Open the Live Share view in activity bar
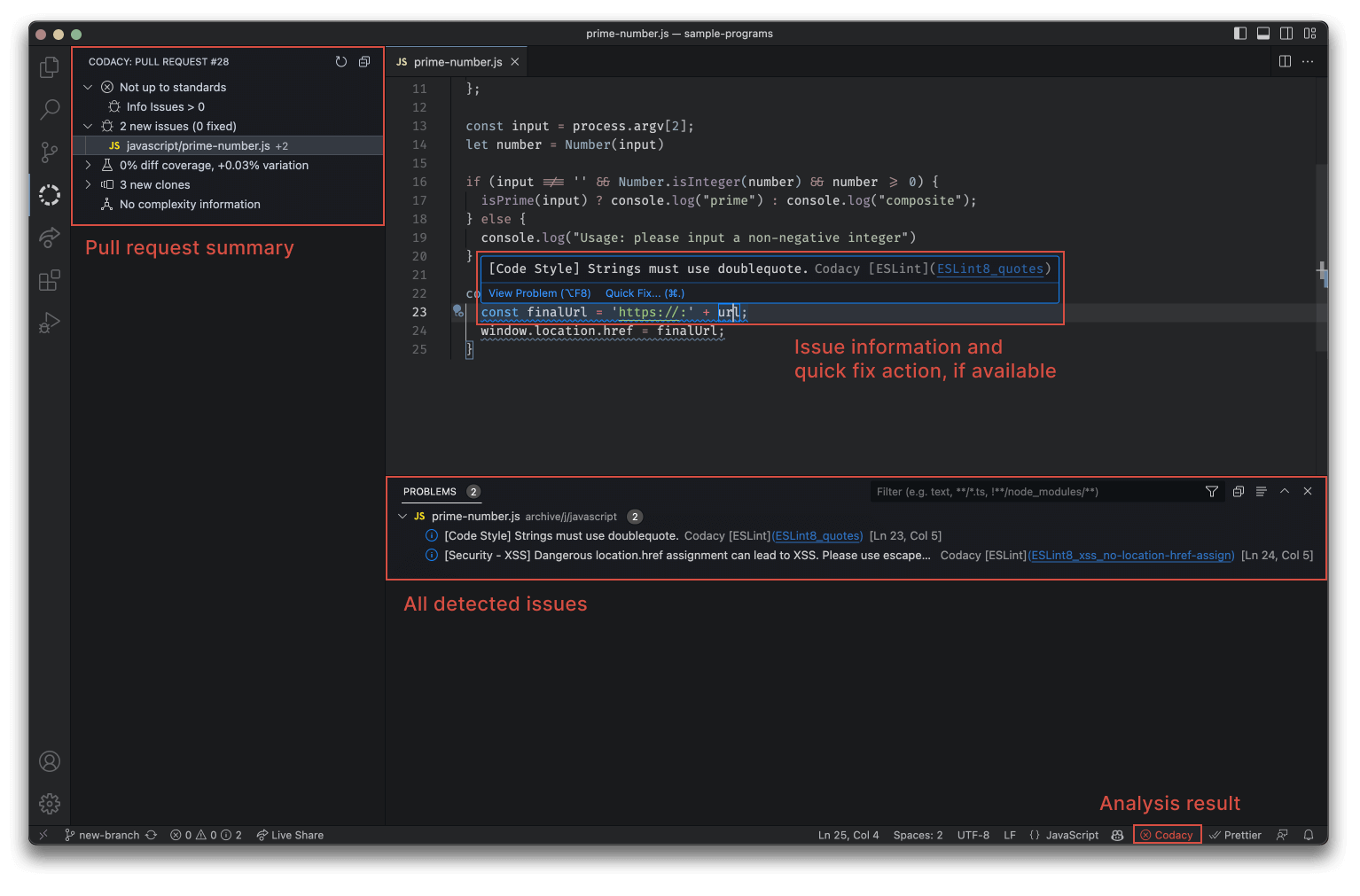Viewport: 1360px width, 896px height. pyautogui.click(x=50, y=238)
